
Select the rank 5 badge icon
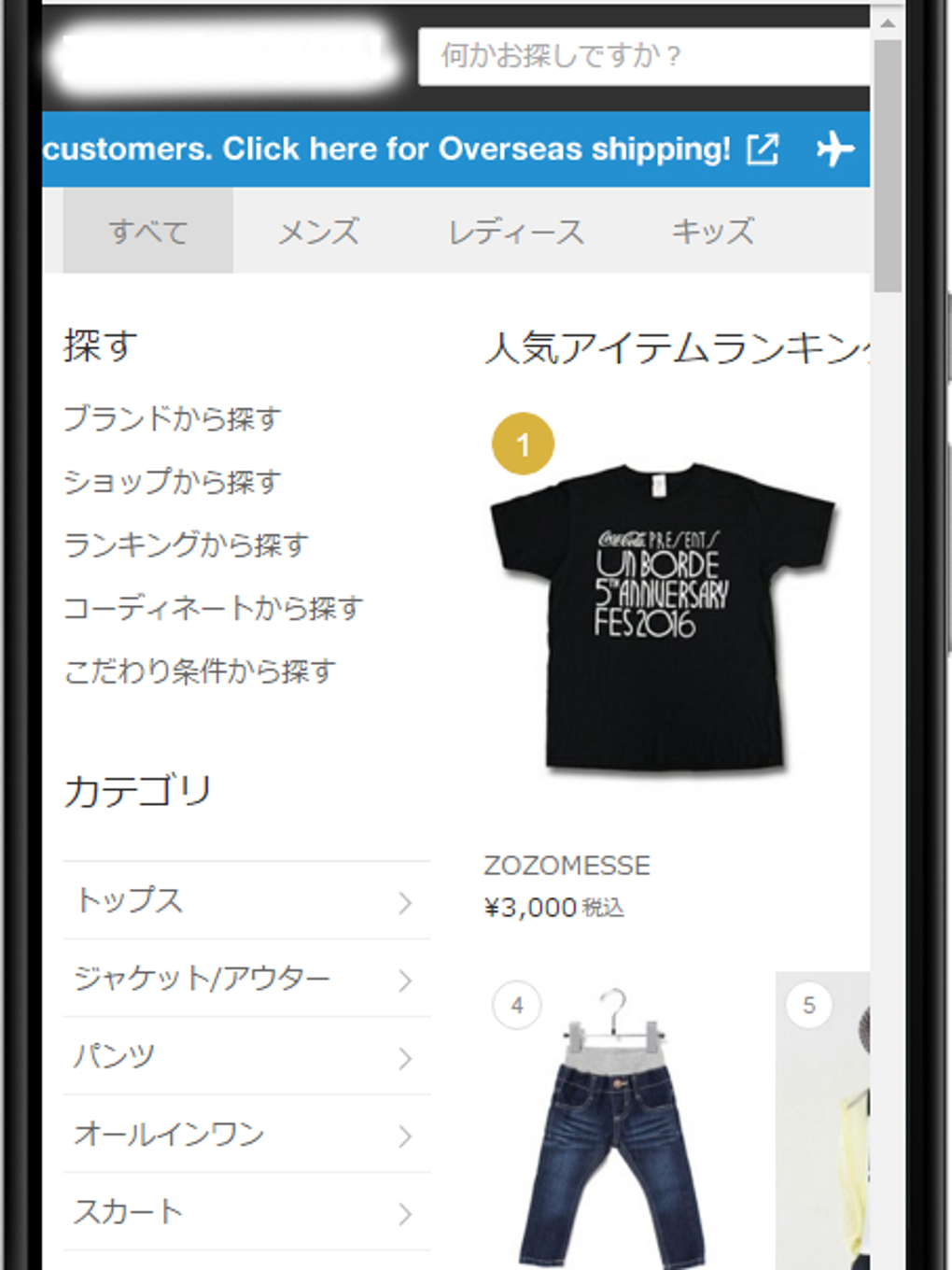tap(809, 1006)
